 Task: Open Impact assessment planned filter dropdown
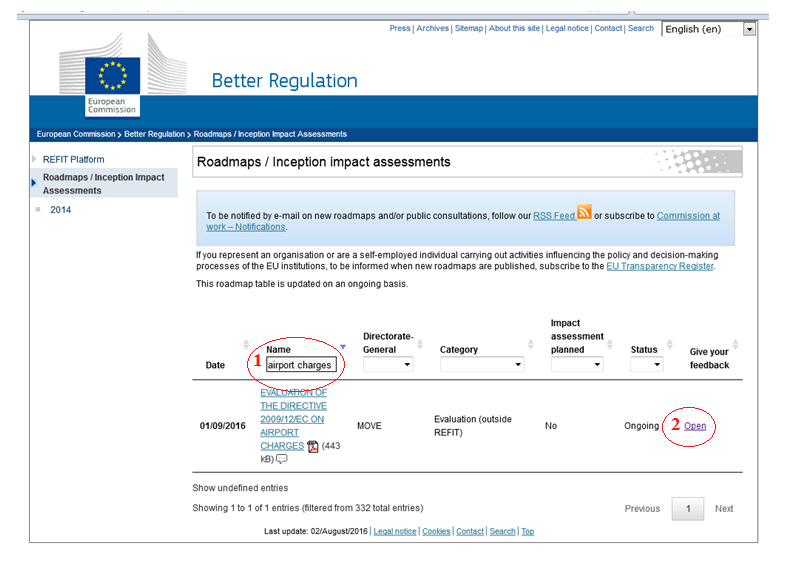577,364
